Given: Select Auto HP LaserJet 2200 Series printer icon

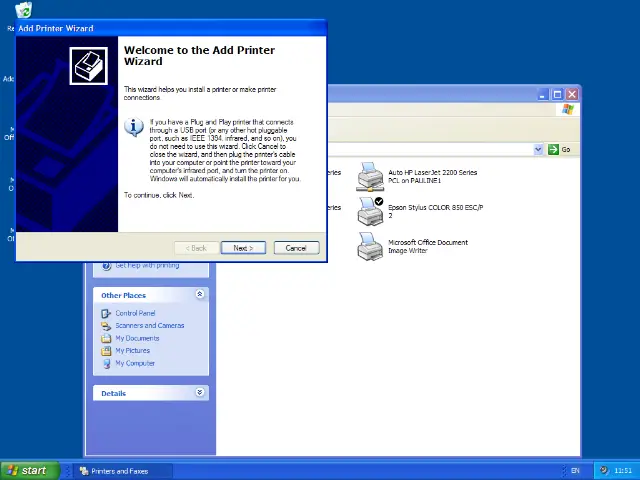Looking at the screenshot, I should coord(370,177).
